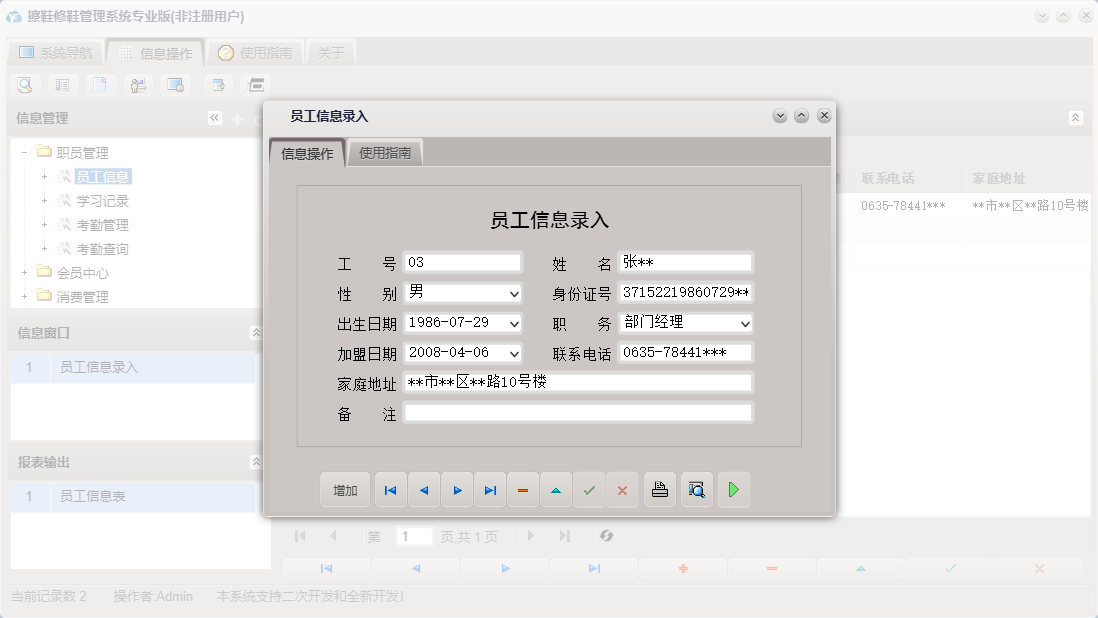Jump to last record using navigator arrow
Image resolution: width=1098 pixels, height=618 pixels.
[490, 489]
